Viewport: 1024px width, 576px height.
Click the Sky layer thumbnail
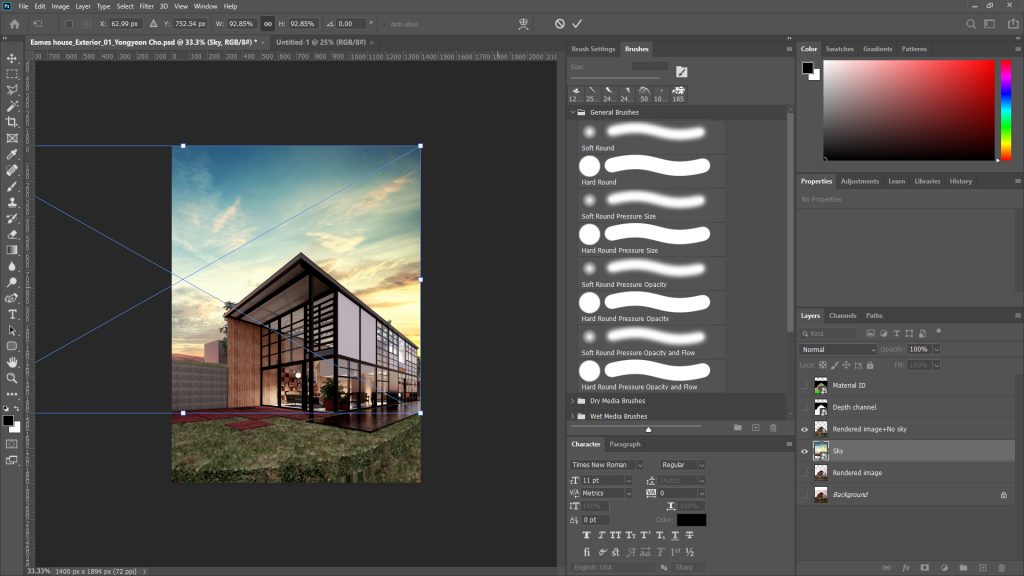point(822,450)
